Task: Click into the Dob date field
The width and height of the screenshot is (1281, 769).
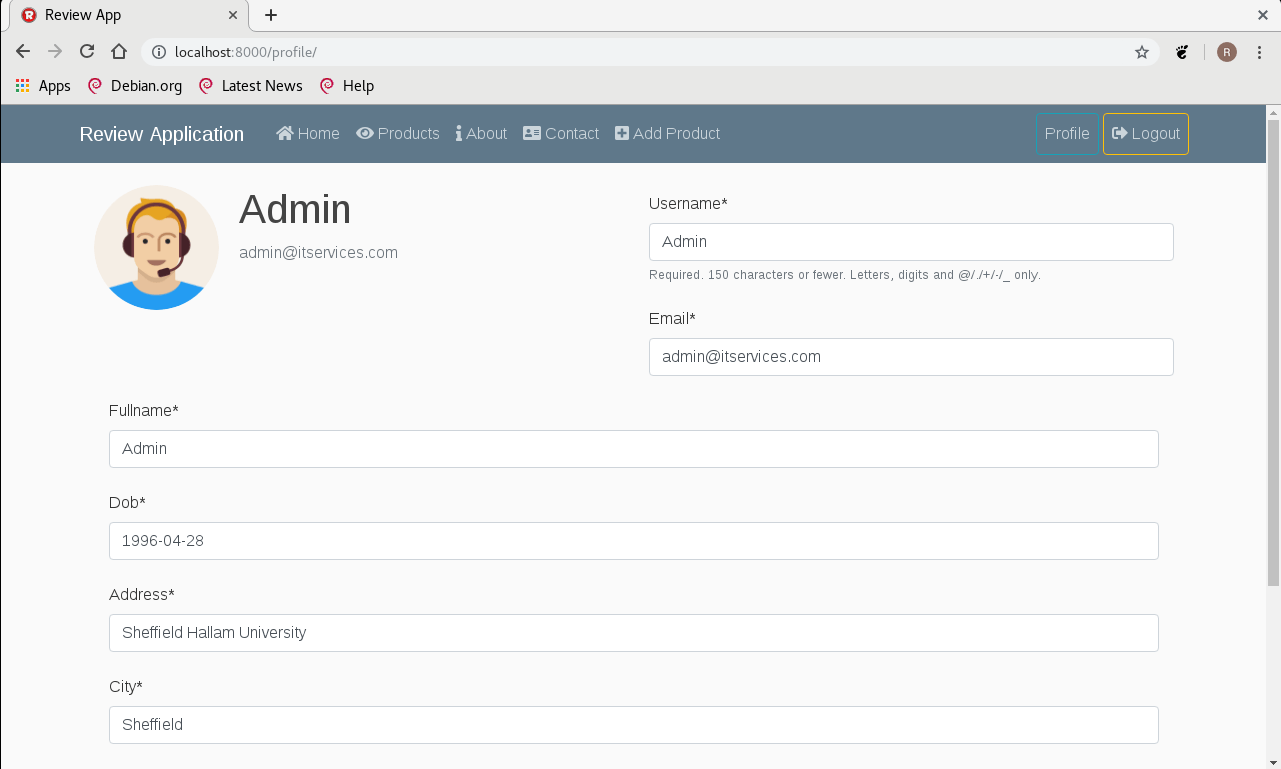Action: 633,541
